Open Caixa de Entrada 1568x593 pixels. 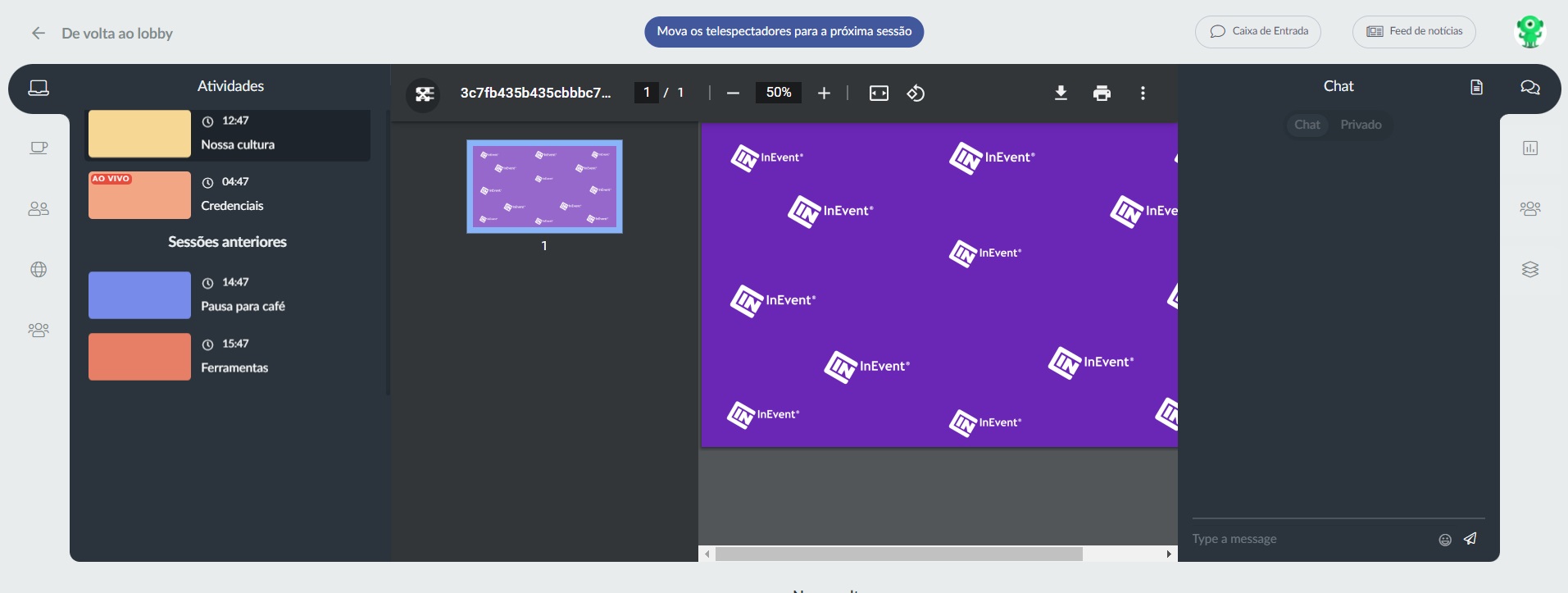tap(1258, 32)
